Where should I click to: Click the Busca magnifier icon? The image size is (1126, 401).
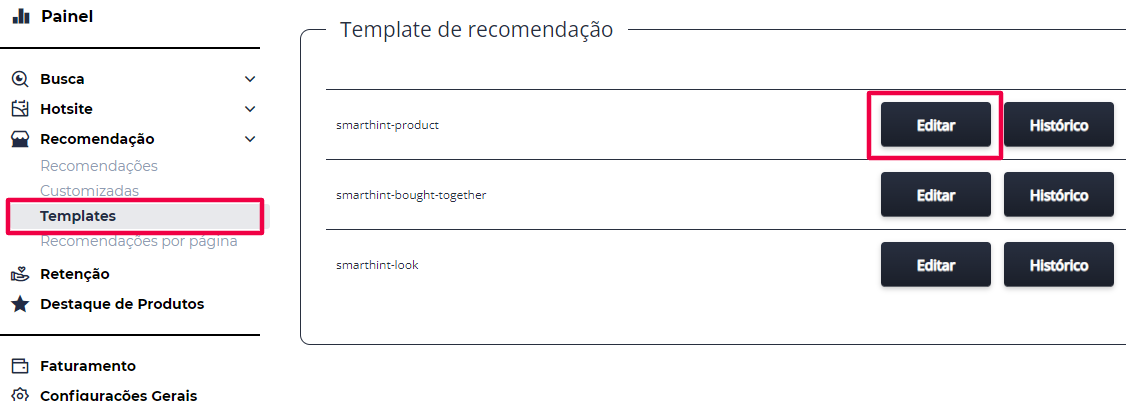tap(21, 79)
